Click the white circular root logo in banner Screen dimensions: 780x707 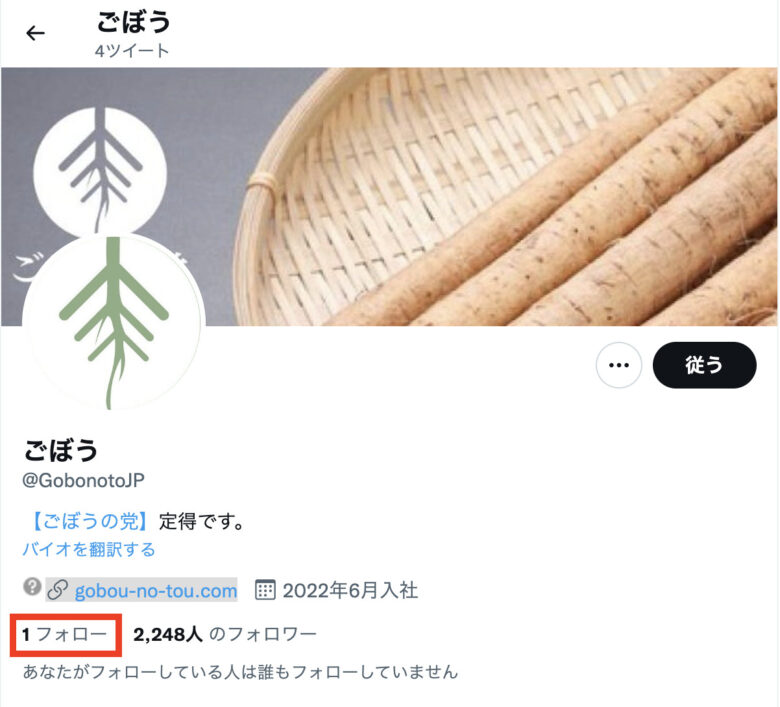coord(100,170)
